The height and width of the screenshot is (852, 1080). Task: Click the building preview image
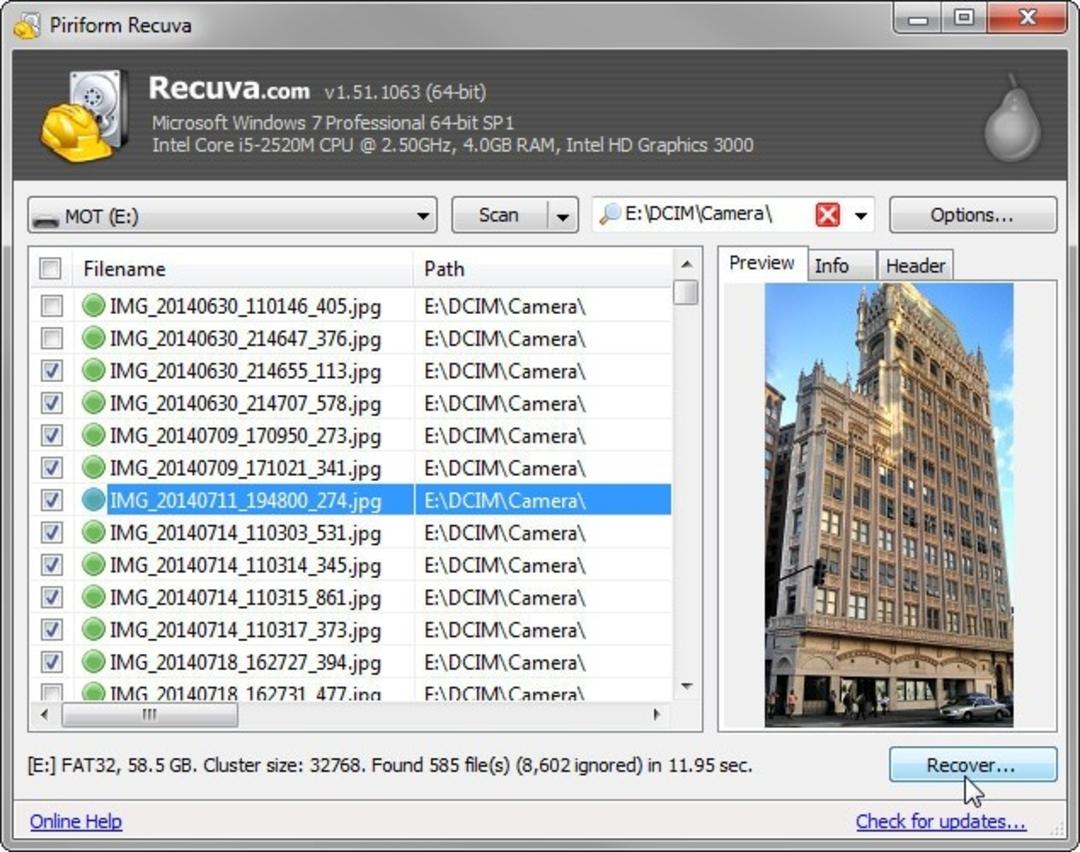(889, 505)
